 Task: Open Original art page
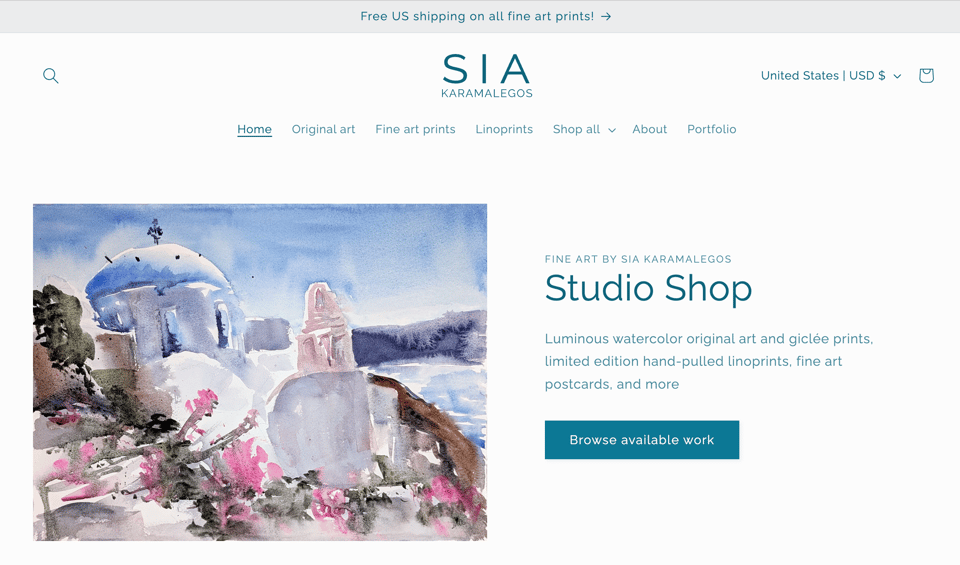pyautogui.click(x=323, y=129)
